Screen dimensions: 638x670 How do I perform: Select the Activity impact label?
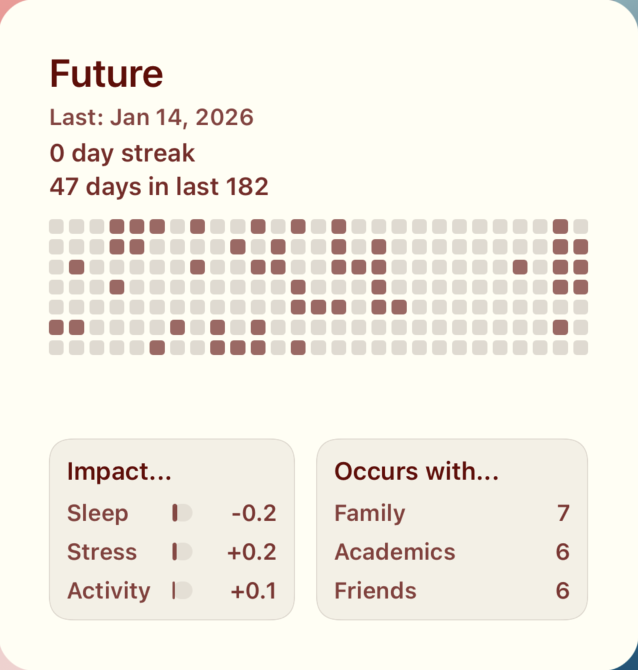coord(108,591)
